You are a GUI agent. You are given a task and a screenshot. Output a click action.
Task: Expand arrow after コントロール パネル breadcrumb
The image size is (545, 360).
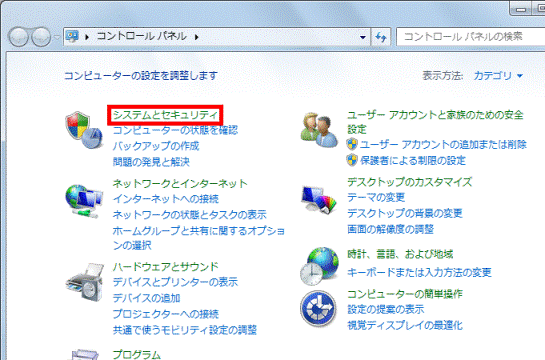197,37
